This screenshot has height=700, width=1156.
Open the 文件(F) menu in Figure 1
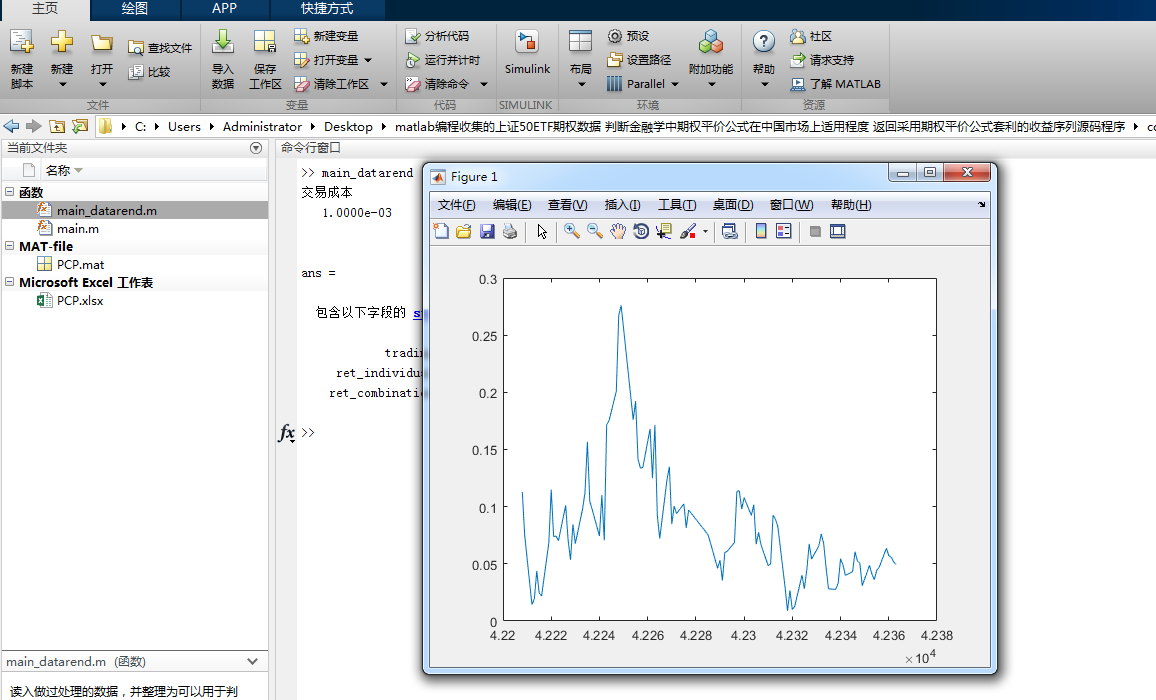456,205
